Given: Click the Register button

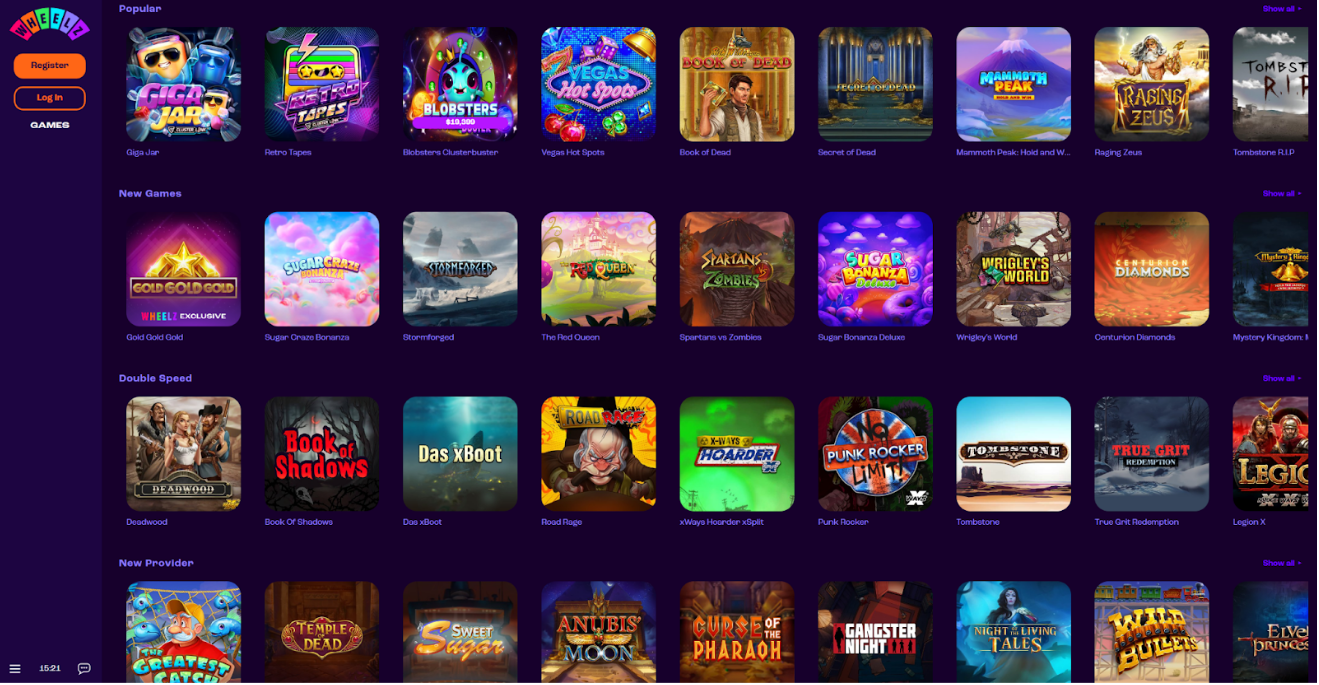Looking at the screenshot, I should 50,66.
